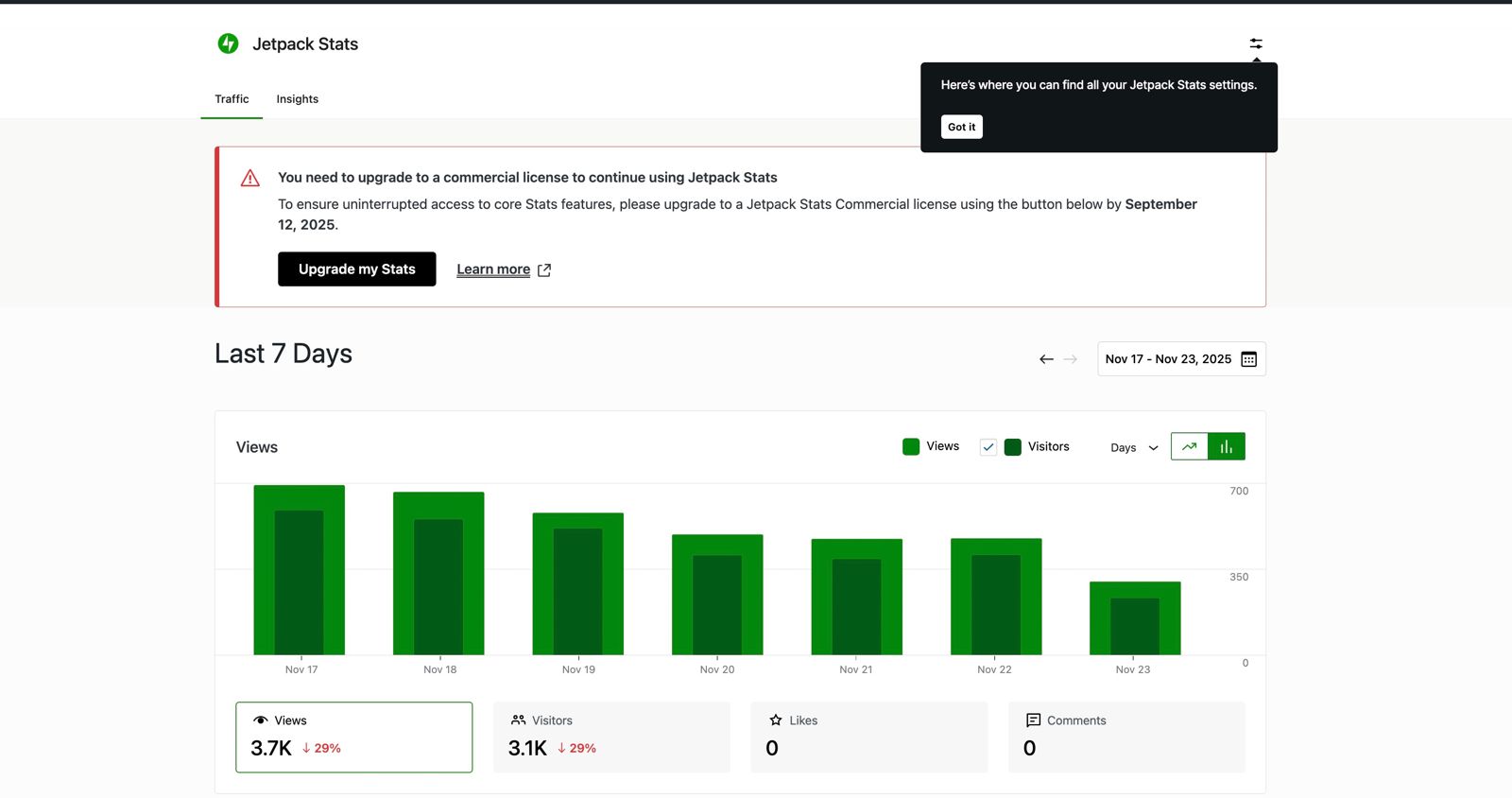Image resolution: width=1512 pixels, height=798 pixels.
Task: Open calendar icon in date picker
Action: point(1248,359)
